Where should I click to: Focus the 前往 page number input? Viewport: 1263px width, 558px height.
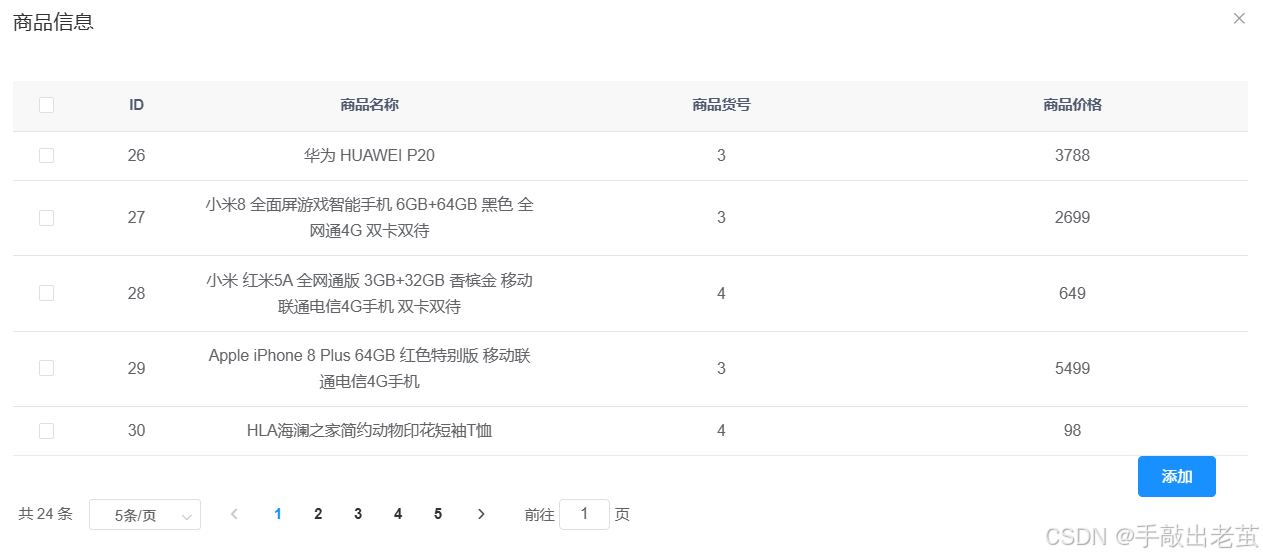point(584,514)
